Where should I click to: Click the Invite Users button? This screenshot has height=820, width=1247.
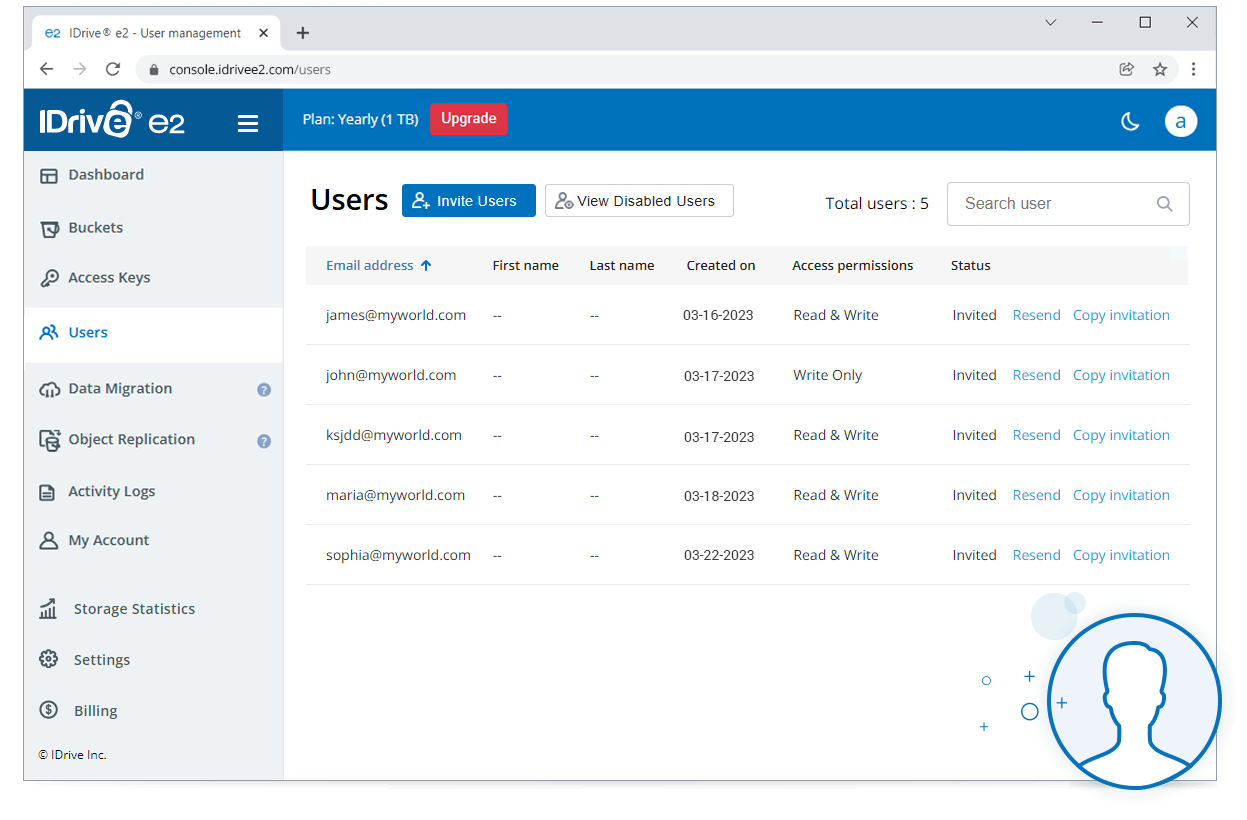pos(468,201)
